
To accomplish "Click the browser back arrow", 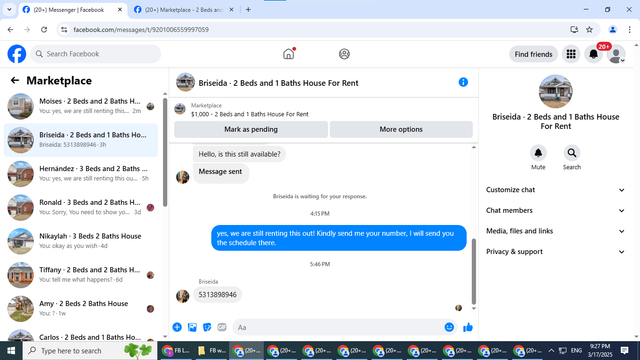I will coord(11,29).
